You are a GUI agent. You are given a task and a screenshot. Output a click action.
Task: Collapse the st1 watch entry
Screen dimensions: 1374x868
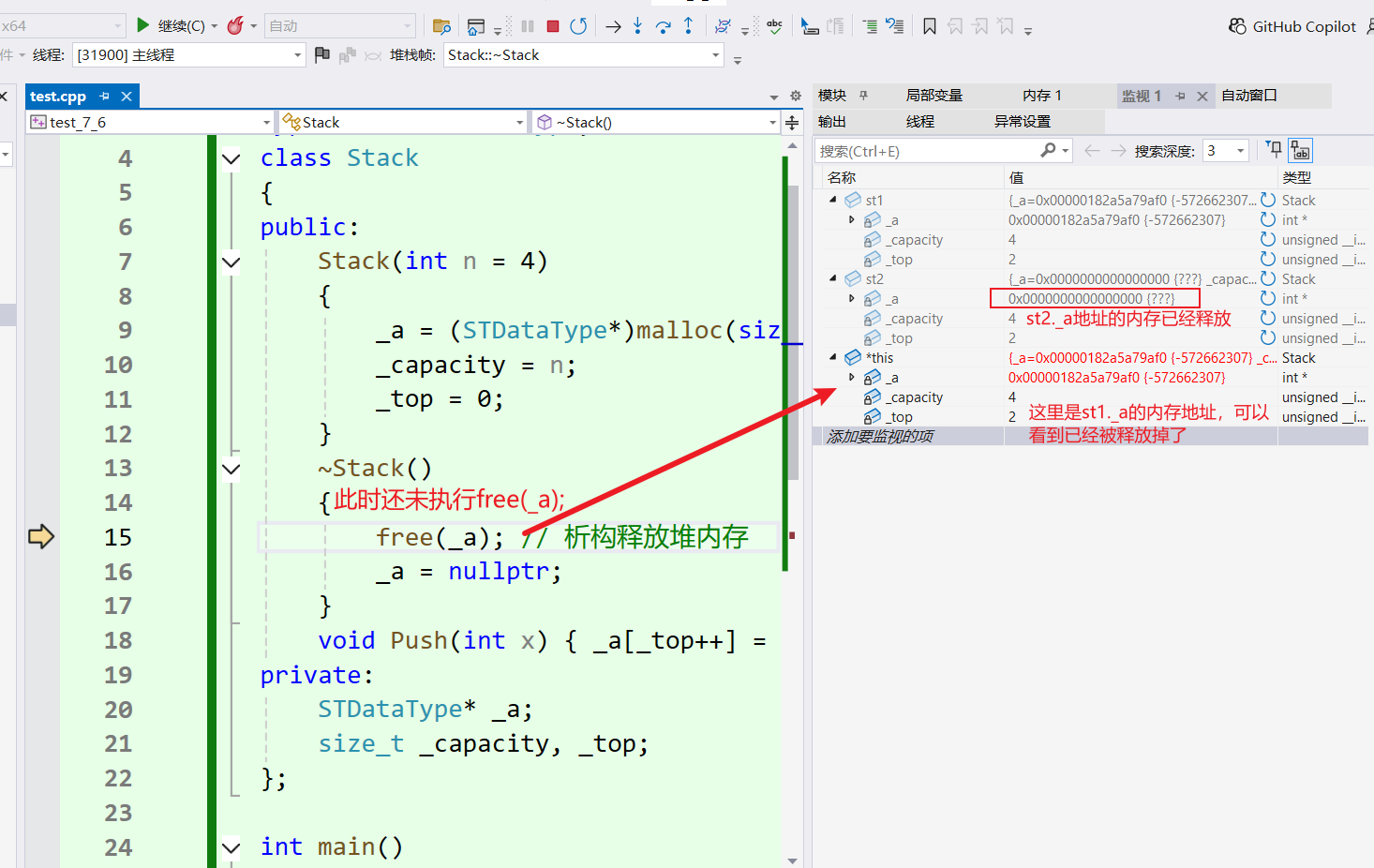(832, 200)
